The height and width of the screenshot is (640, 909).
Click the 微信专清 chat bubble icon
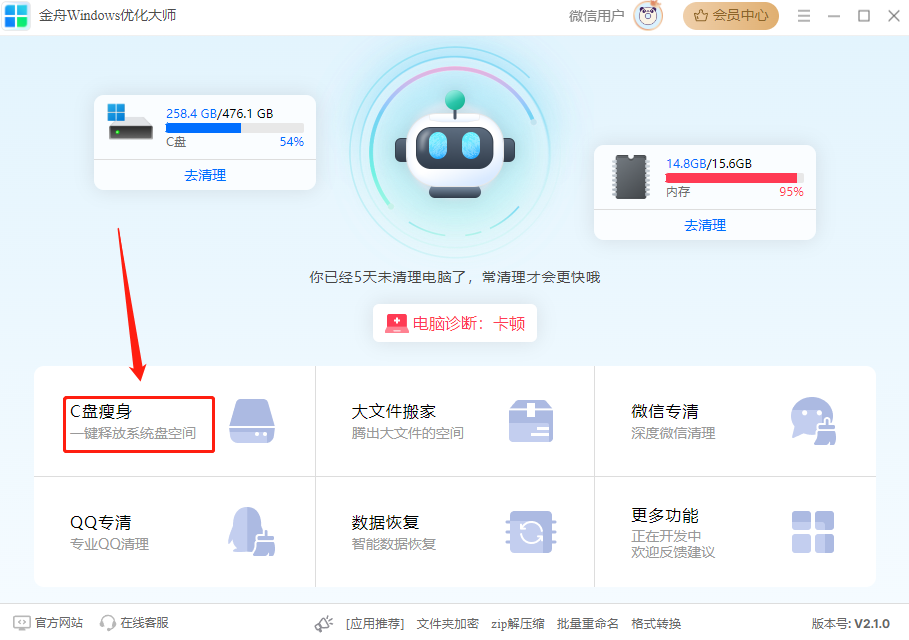[811, 421]
